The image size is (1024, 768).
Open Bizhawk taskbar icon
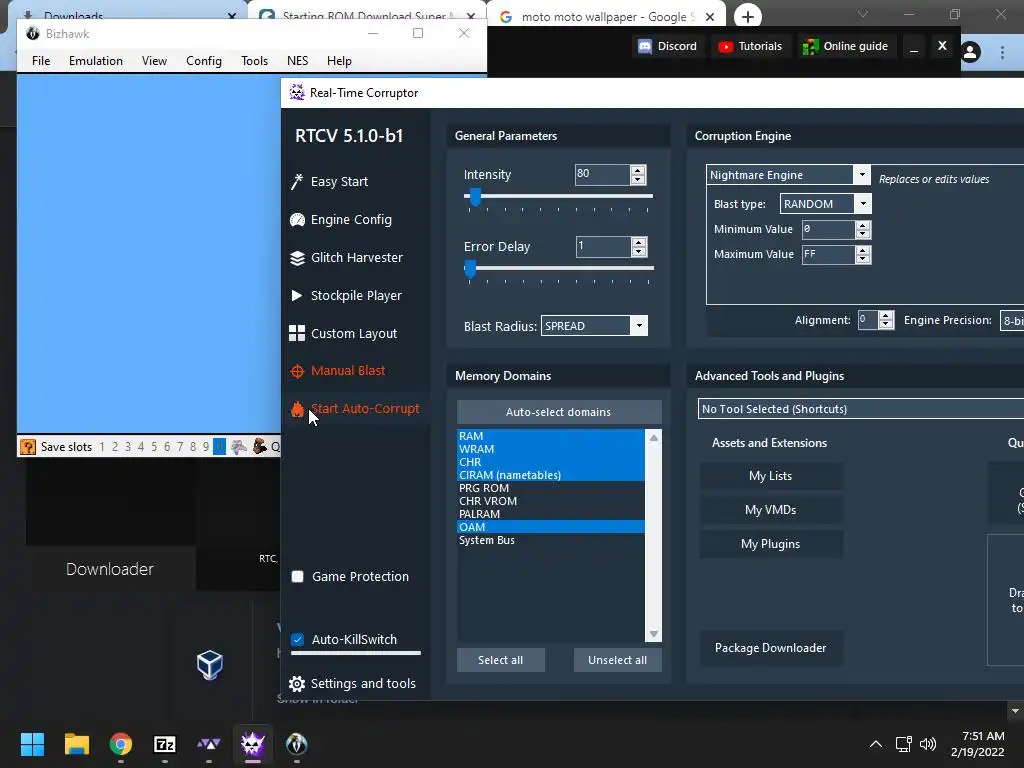[x=296, y=744]
